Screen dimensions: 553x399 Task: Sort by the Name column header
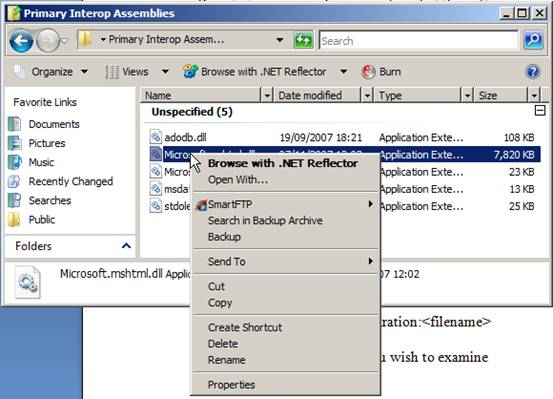pyautogui.click(x=201, y=95)
